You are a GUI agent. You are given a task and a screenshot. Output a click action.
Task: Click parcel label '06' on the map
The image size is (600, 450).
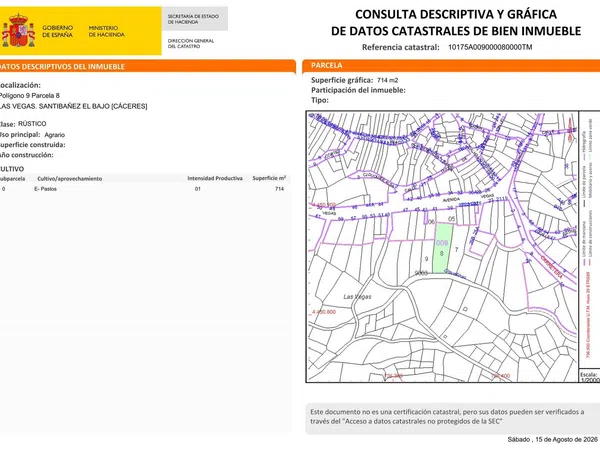pos(431,222)
